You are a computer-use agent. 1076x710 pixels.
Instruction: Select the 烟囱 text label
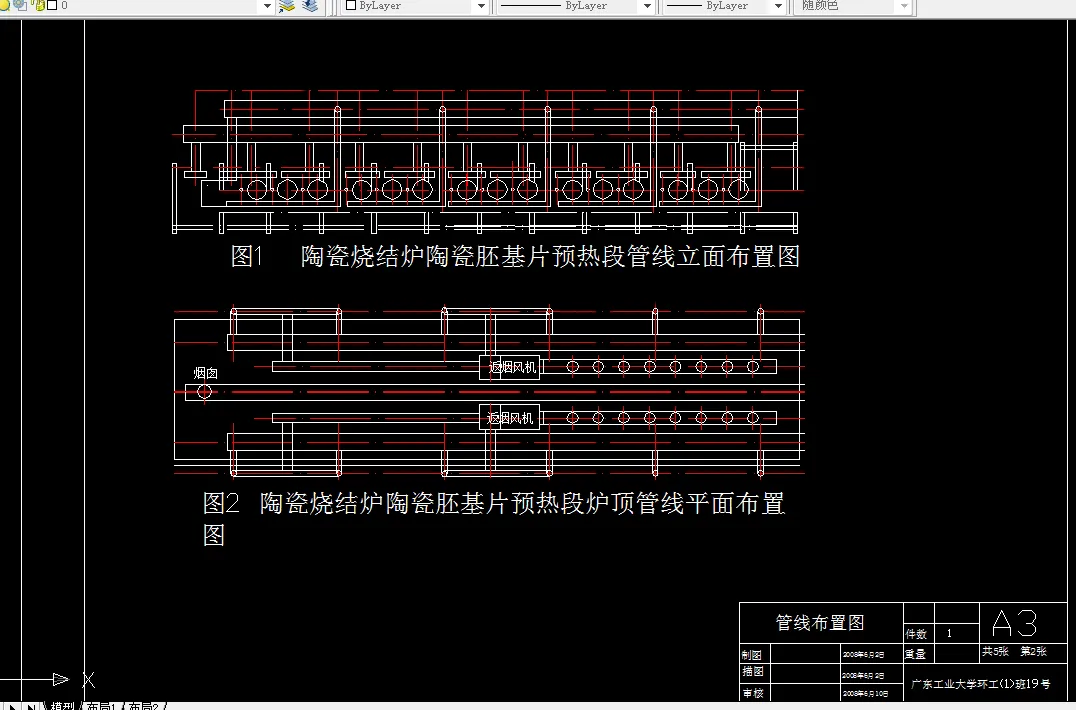click(205, 373)
